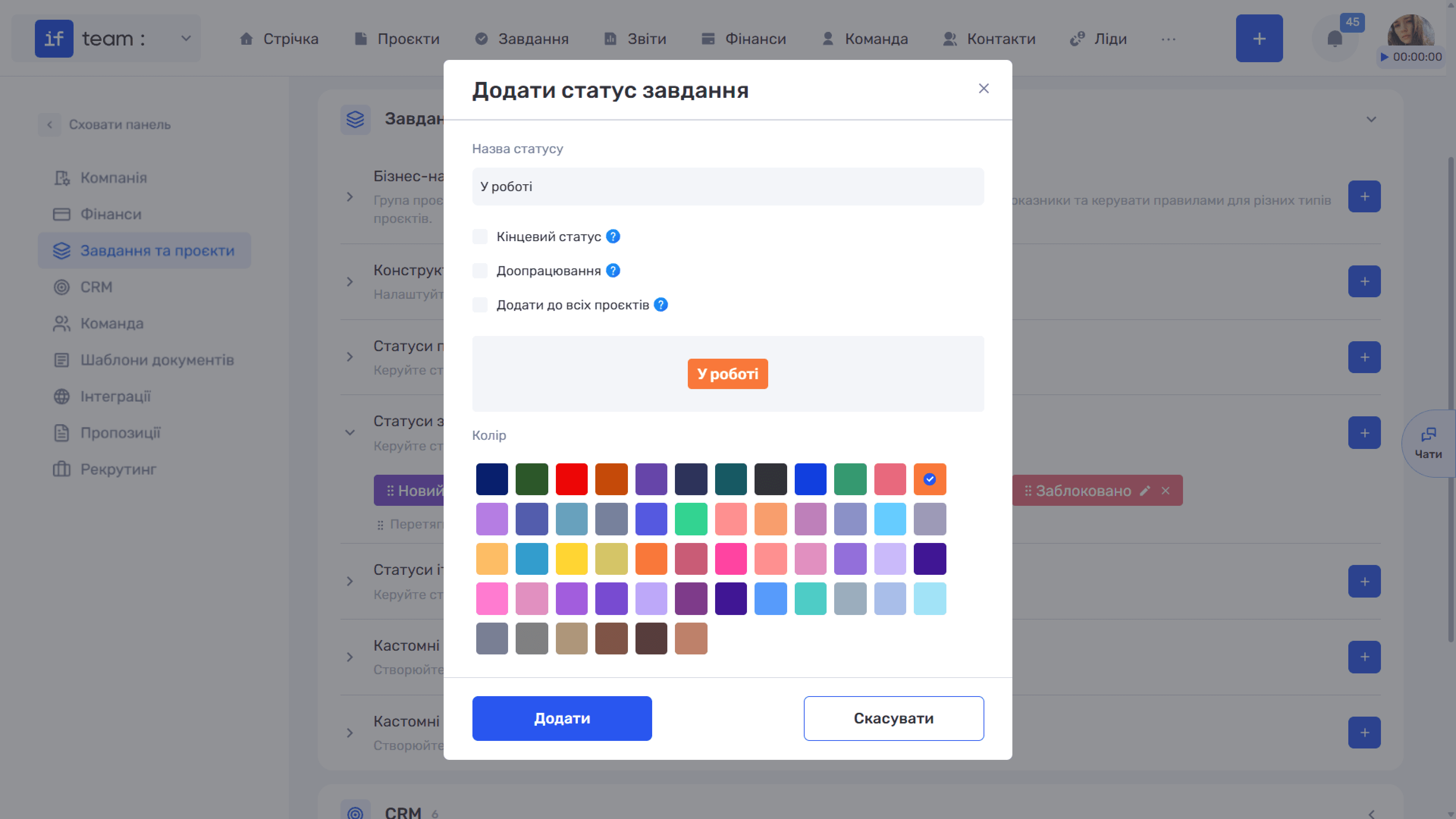Click the blue plus create button in top bar

tap(1259, 38)
